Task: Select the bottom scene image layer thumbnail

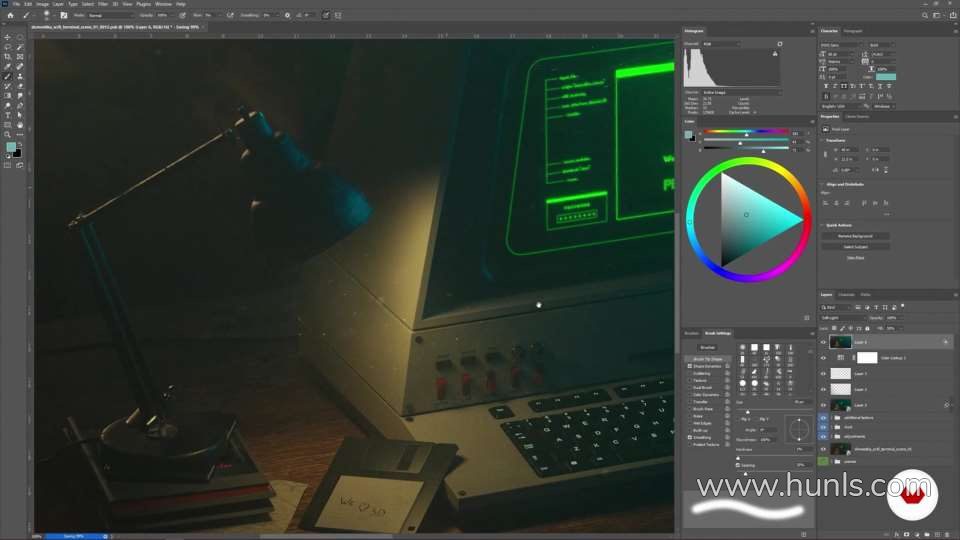Action: coord(840,449)
